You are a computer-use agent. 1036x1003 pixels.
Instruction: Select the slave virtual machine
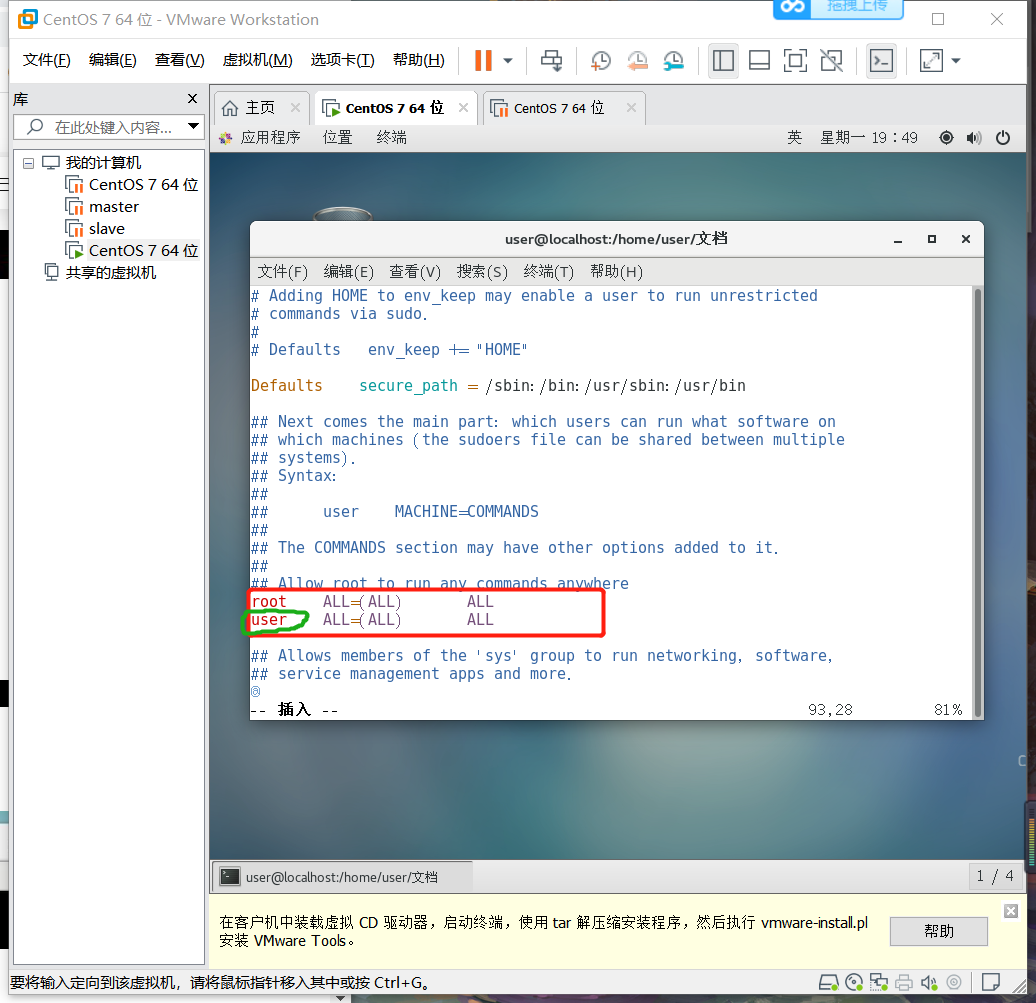click(95, 229)
